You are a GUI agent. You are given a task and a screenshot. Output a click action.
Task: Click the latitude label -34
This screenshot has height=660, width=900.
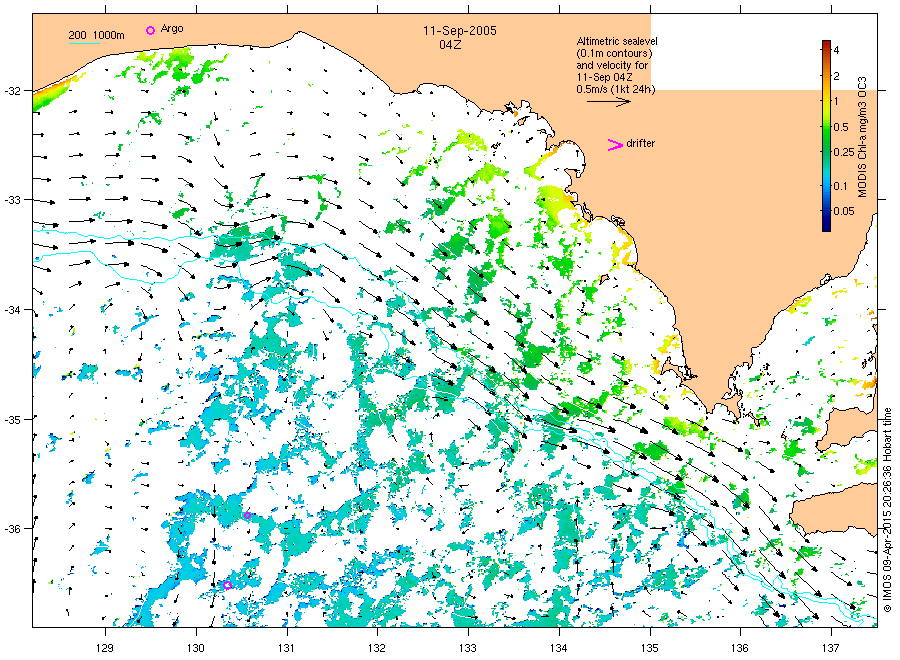click(12, 310)
